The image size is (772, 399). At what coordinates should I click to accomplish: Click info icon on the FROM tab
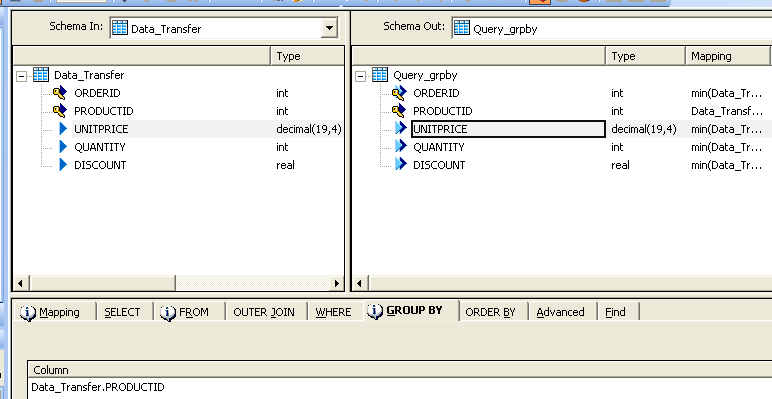point(168,312)
